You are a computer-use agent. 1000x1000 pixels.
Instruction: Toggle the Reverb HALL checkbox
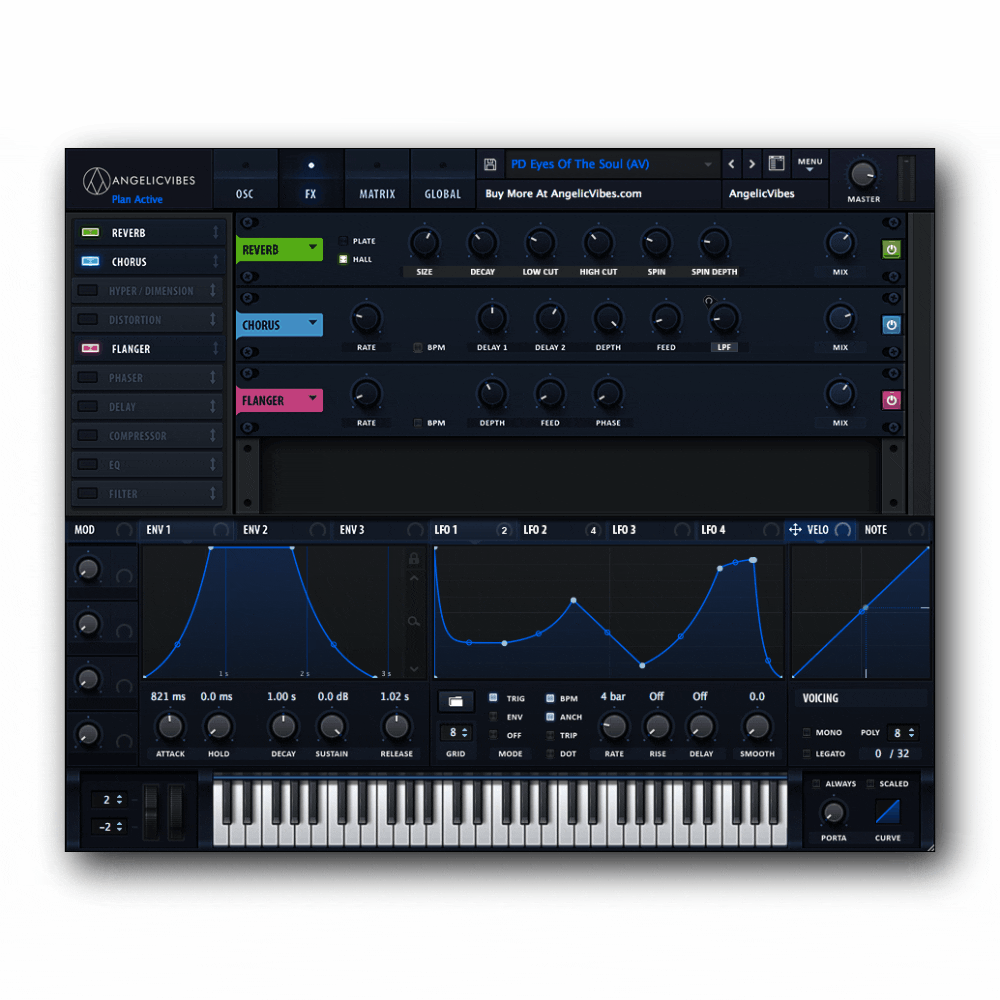(343, 260)
